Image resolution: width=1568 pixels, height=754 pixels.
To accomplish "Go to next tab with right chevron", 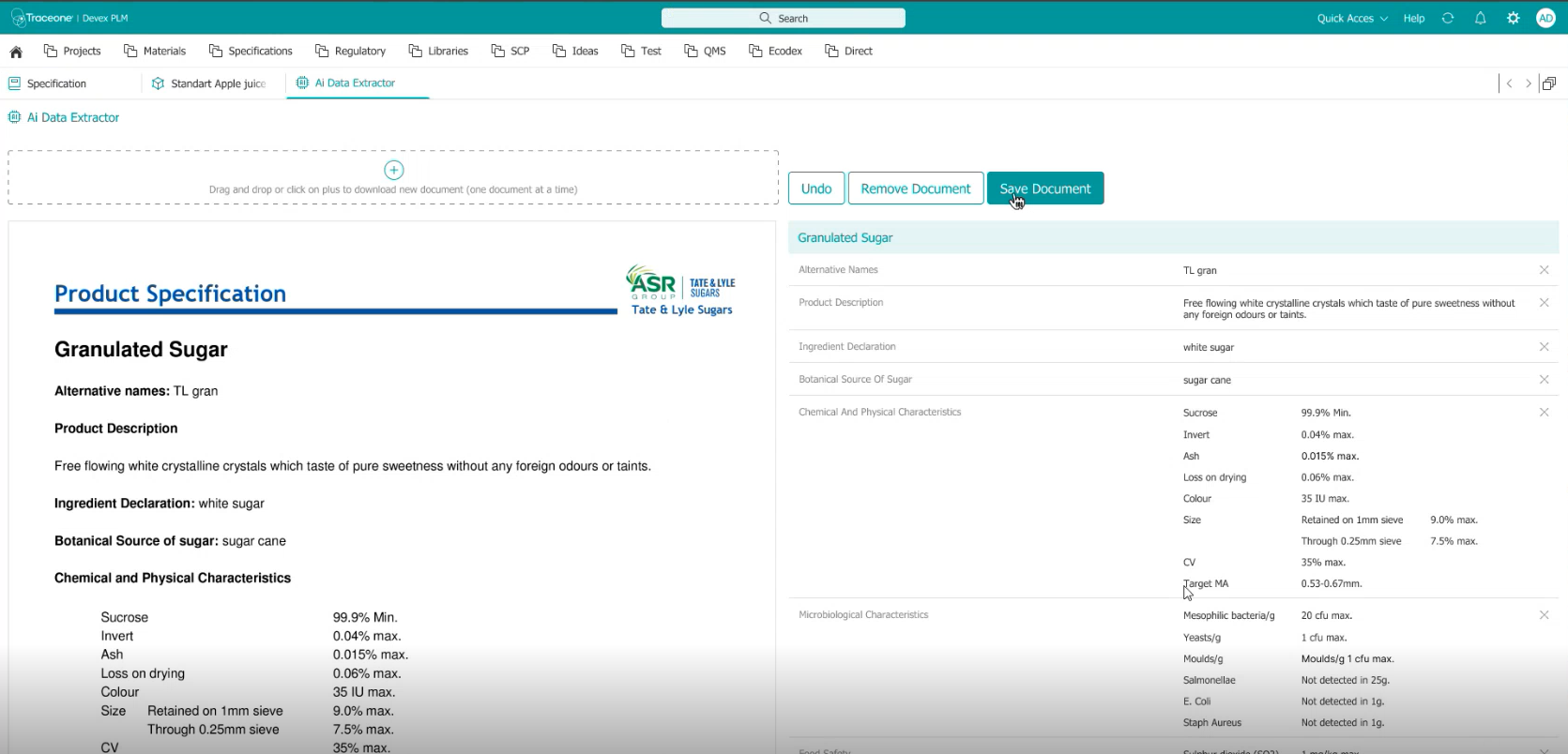I will click(1529, 83).
